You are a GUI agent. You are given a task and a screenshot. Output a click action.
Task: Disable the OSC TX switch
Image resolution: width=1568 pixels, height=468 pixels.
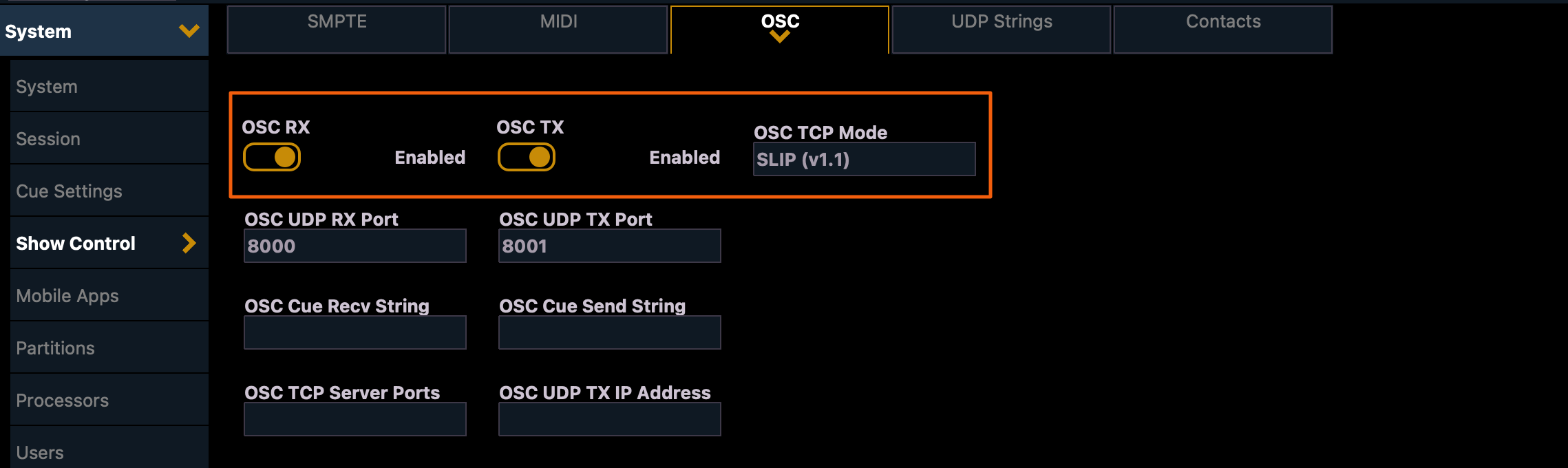pos(527,157)
